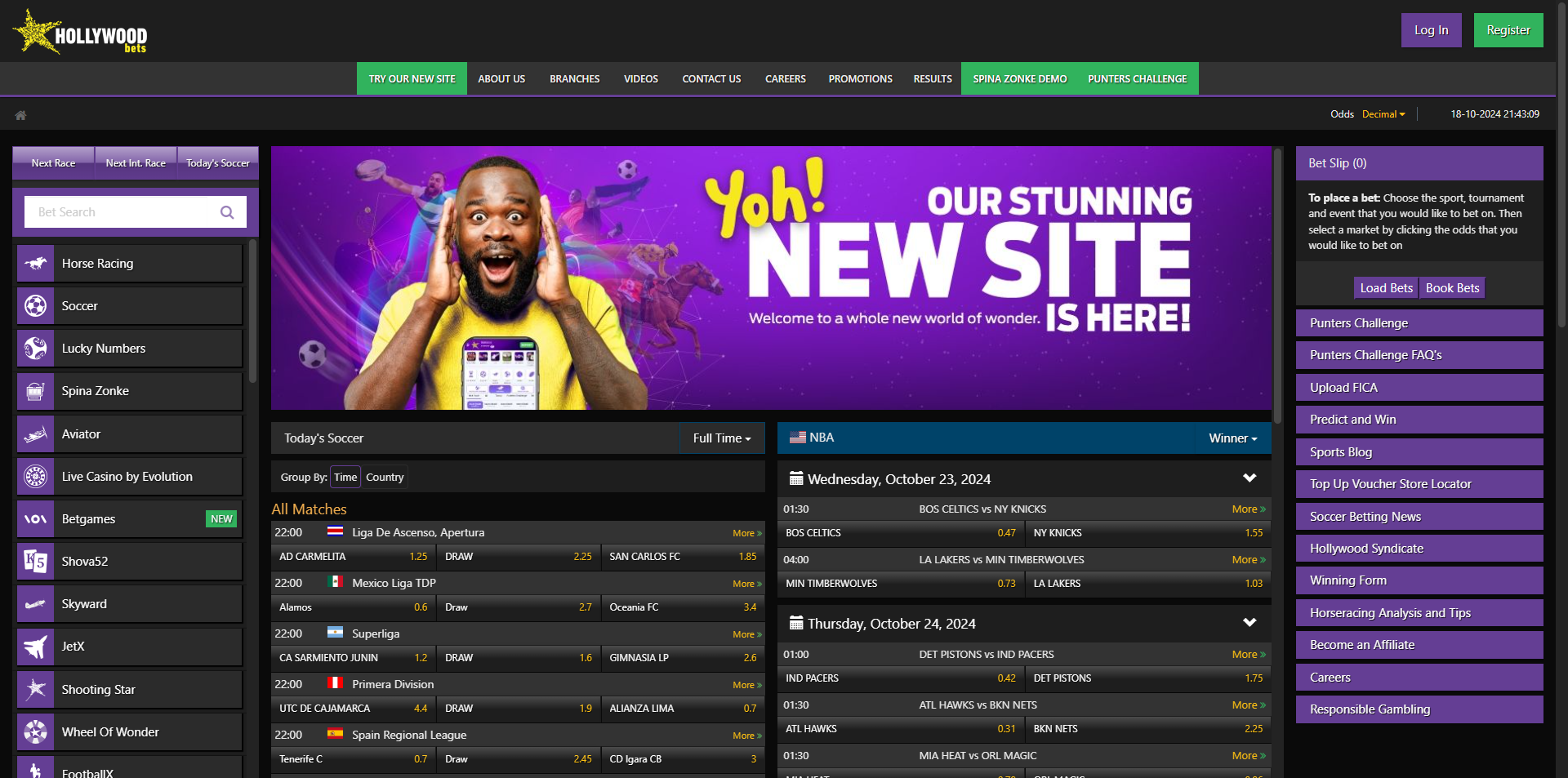Open the TRY OUR NEW SITE menu item

(x=412, y=79)
